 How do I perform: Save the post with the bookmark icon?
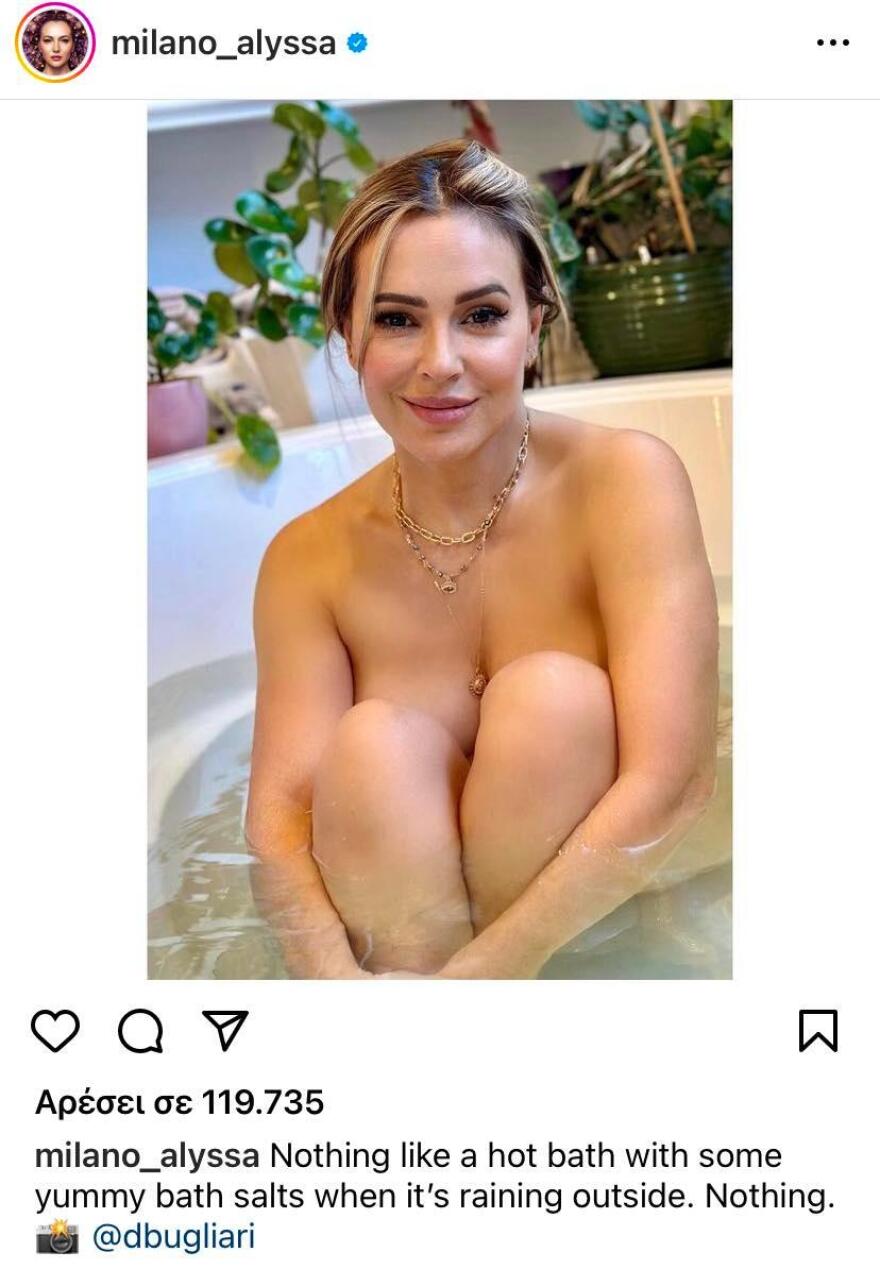click(x=818, y=1031)
